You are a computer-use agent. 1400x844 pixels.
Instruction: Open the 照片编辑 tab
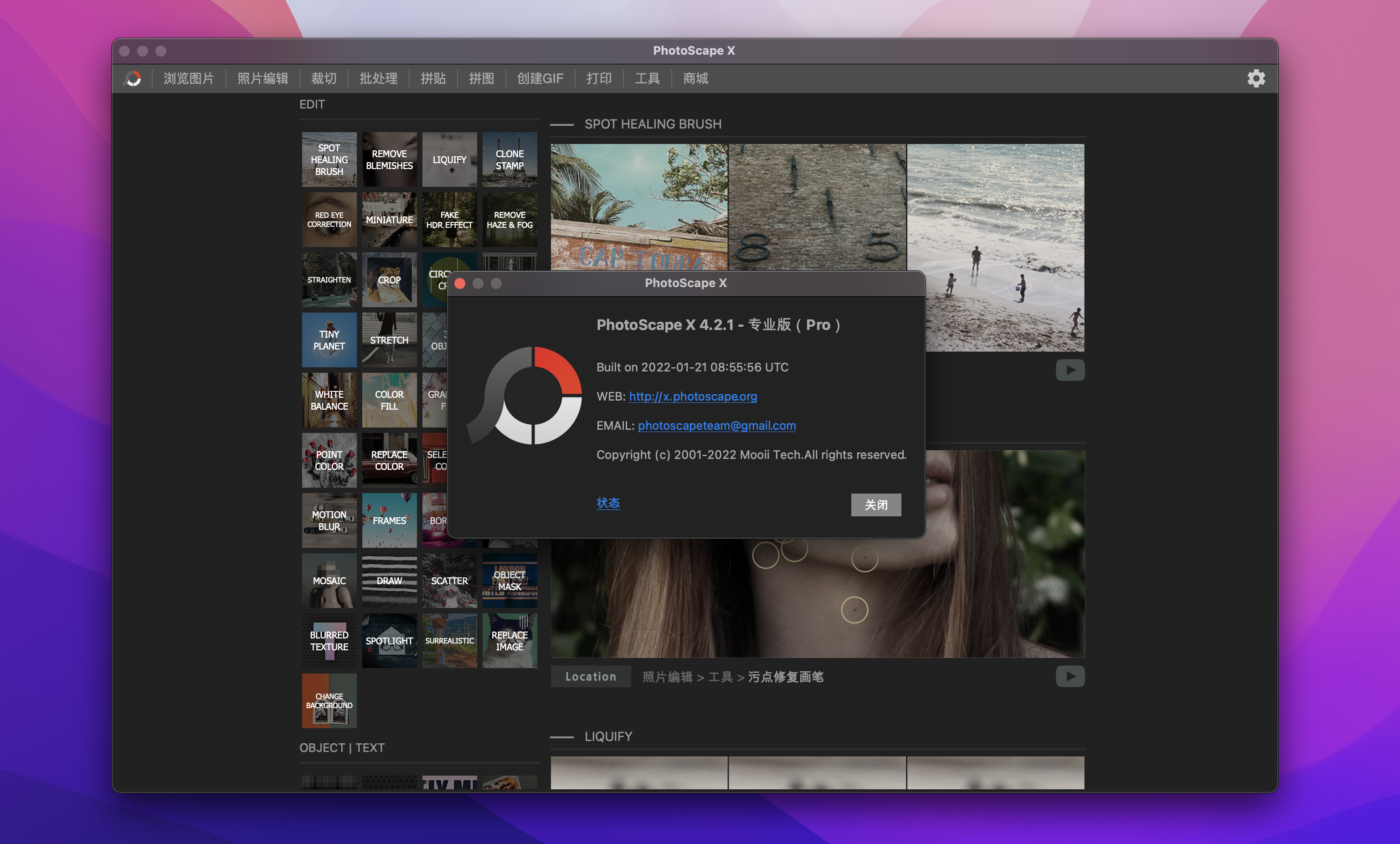pyautogui.click(x=262, y=78)
